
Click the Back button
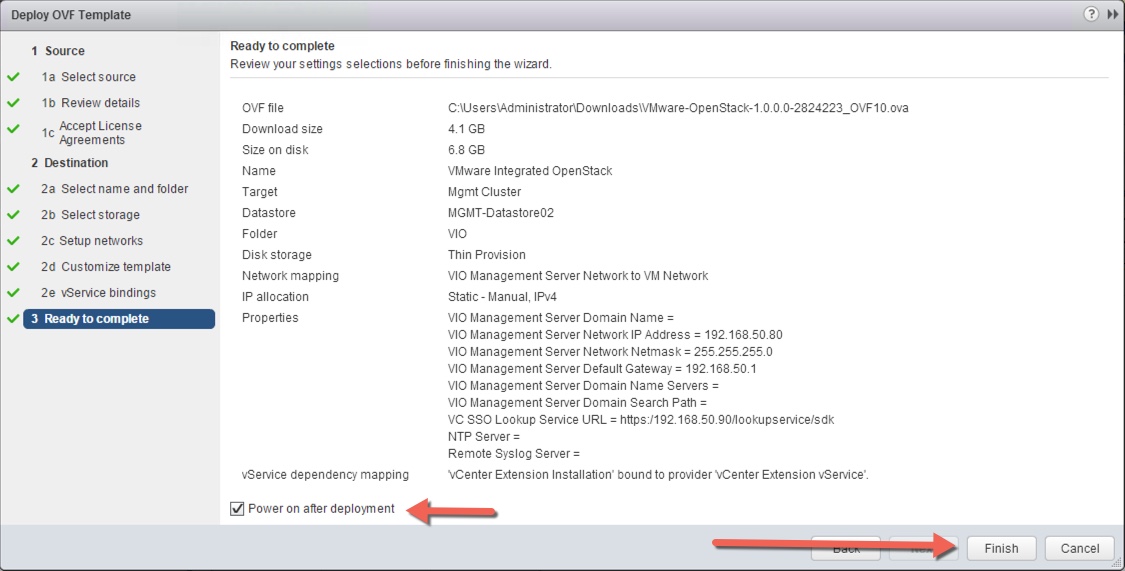pos(846,548)
